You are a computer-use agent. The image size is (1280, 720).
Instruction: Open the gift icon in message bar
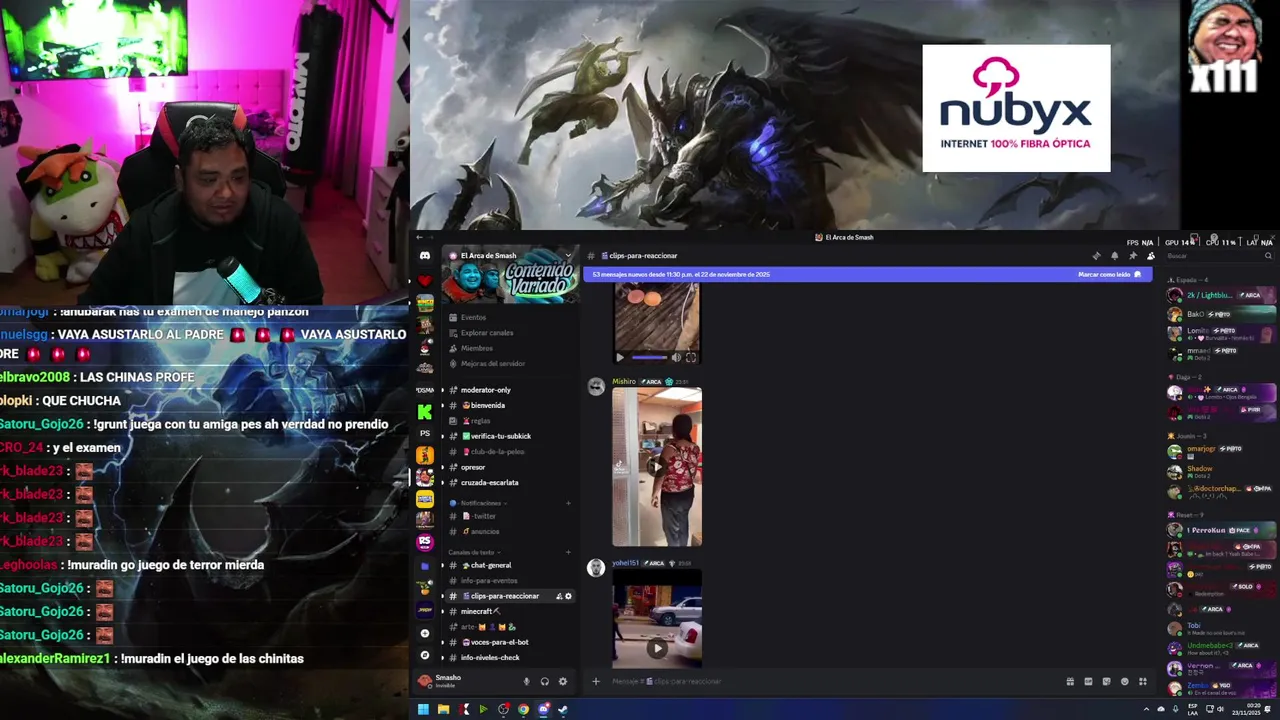tap(1070, 681)
